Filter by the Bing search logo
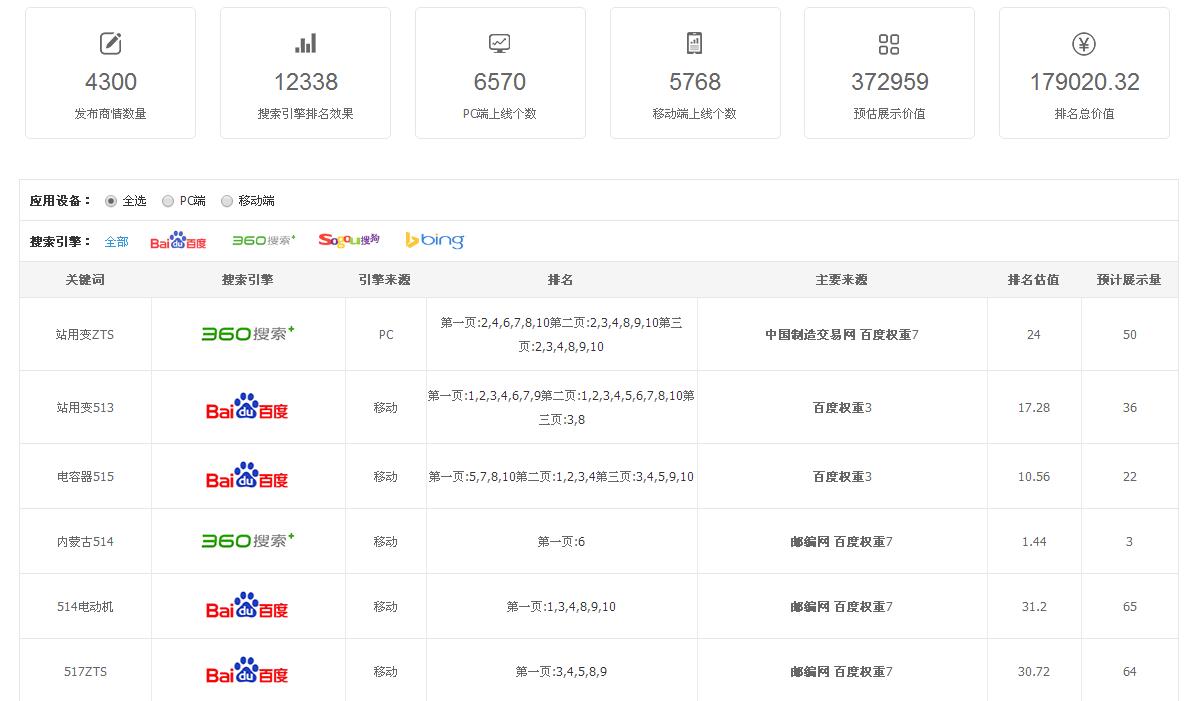 tap(434, 240)
